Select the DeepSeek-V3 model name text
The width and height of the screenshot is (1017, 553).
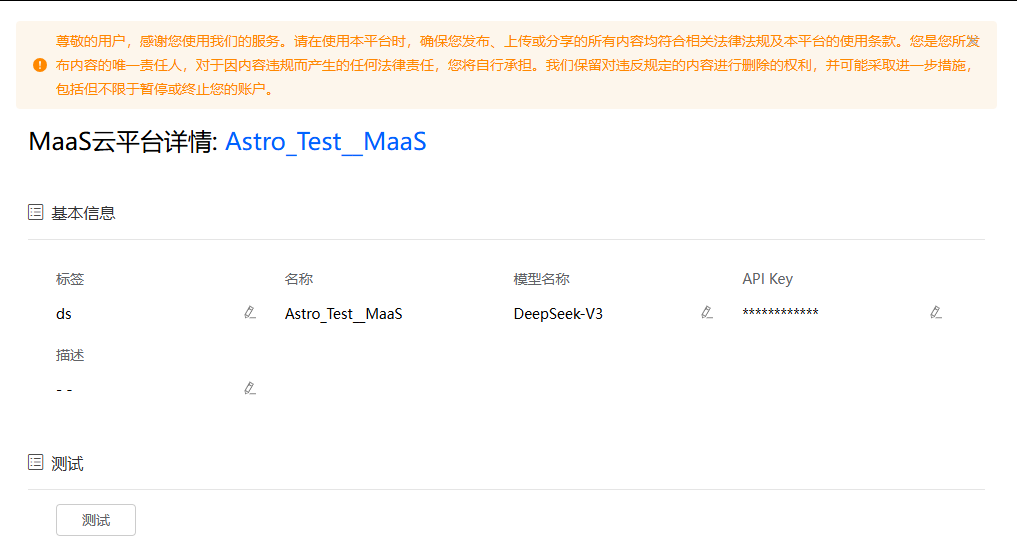[558, 314]
